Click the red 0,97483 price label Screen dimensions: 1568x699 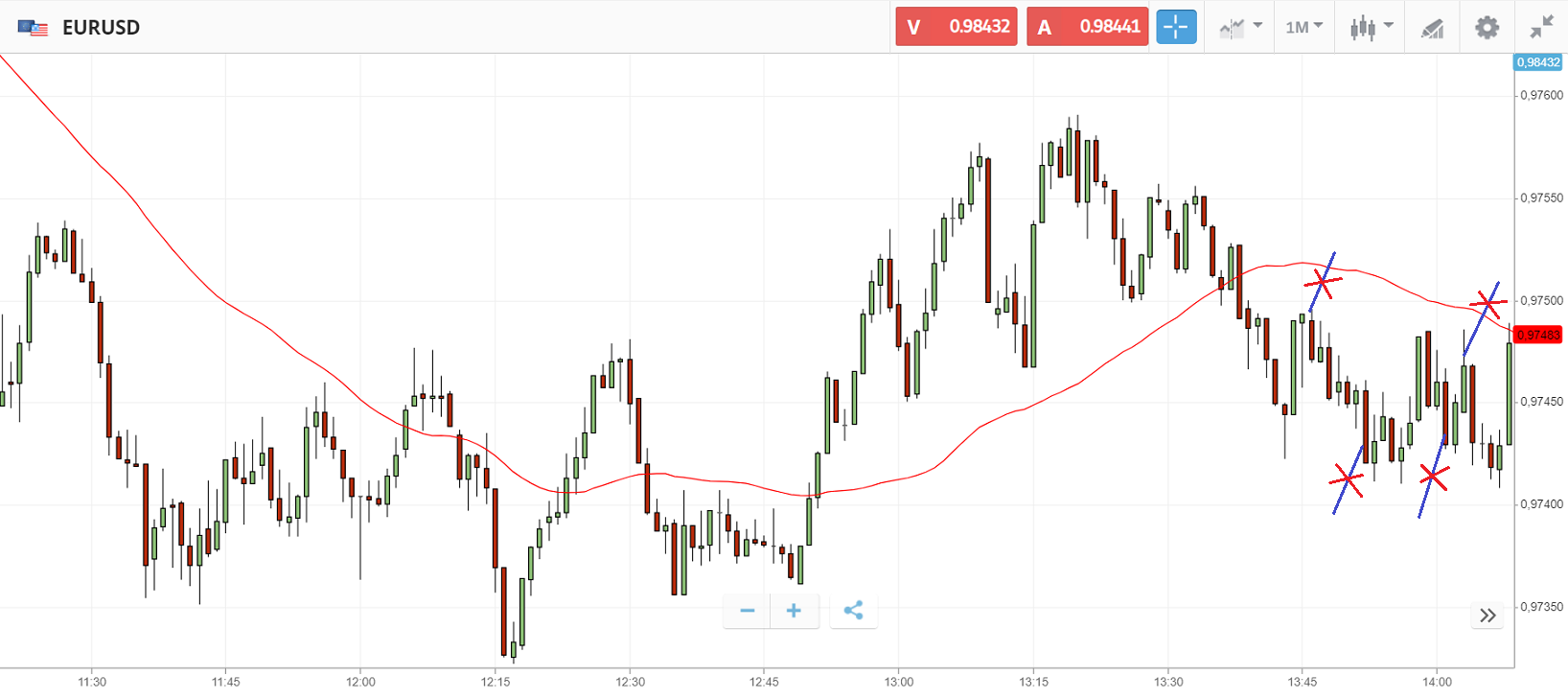click(1537, 335)
